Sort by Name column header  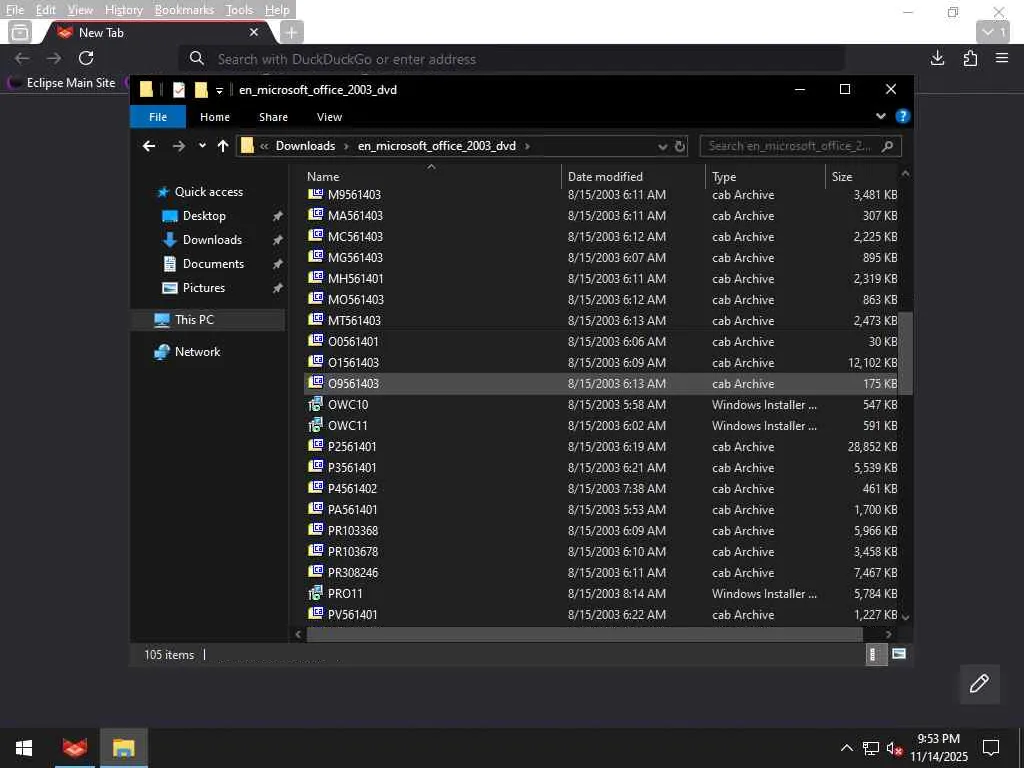[x=431, y=176]
